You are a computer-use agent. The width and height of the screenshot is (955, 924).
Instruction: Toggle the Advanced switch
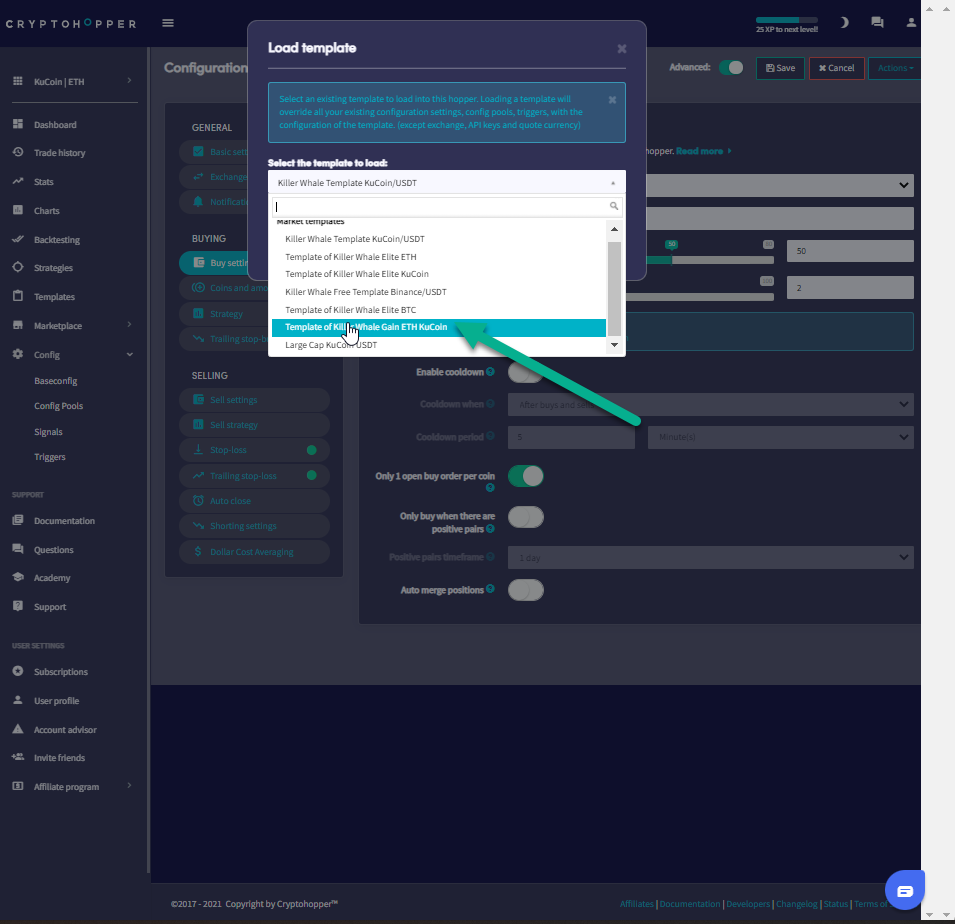[731, 68]
